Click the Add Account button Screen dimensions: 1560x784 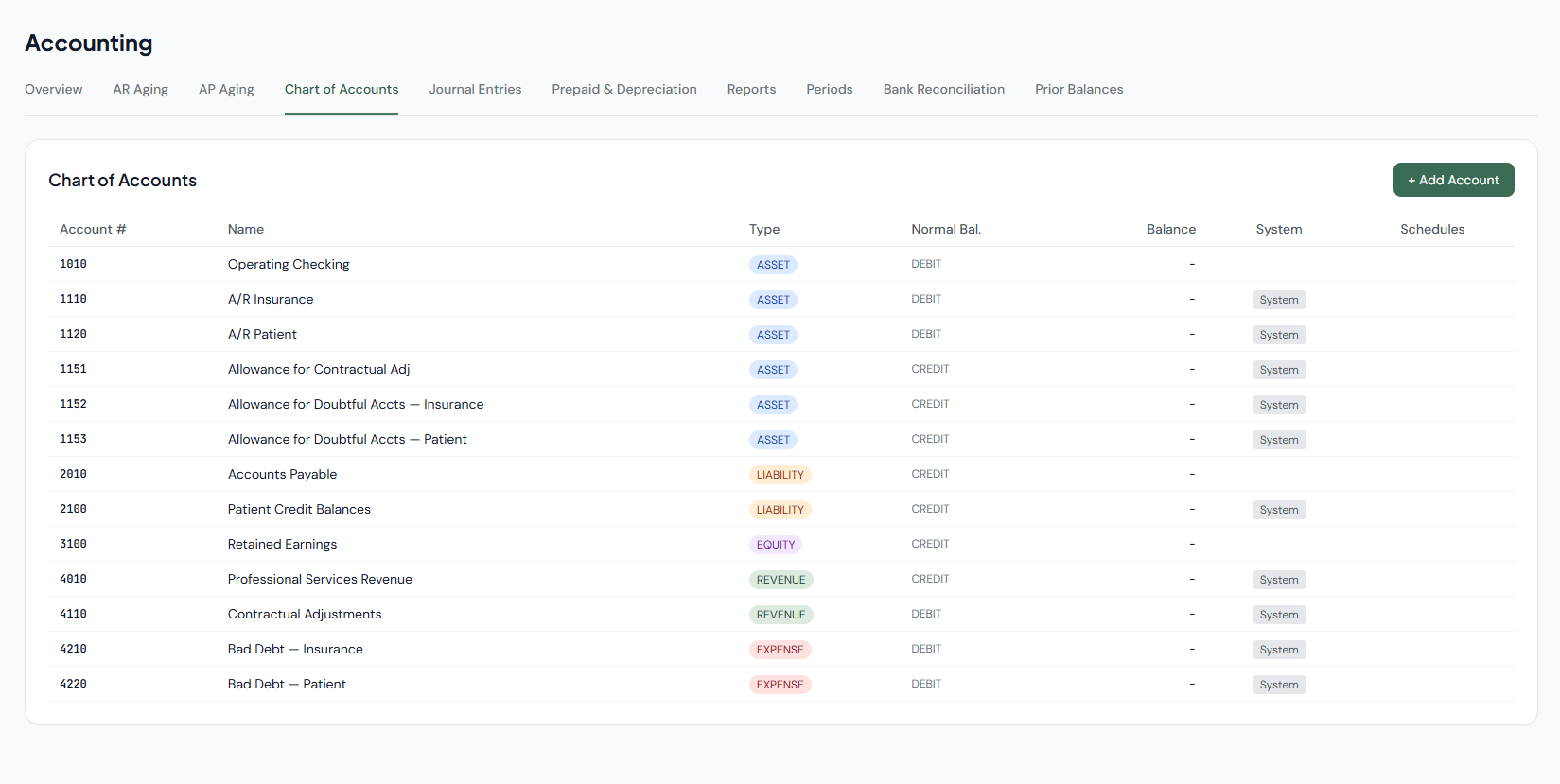[1453, 180]
